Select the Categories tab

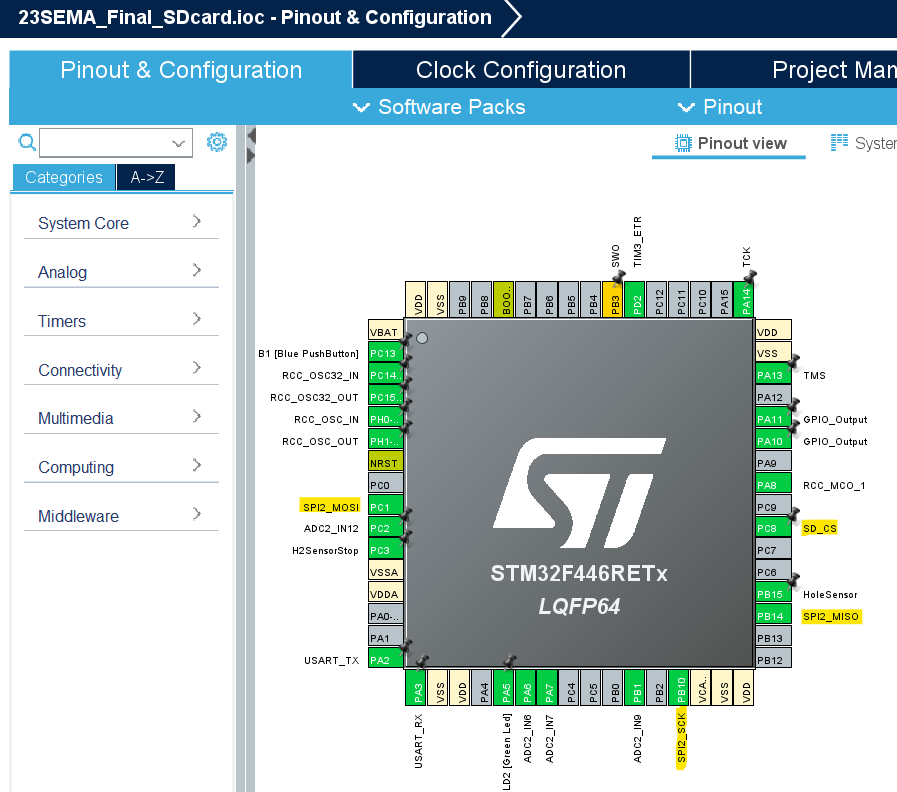pos(64,177)
